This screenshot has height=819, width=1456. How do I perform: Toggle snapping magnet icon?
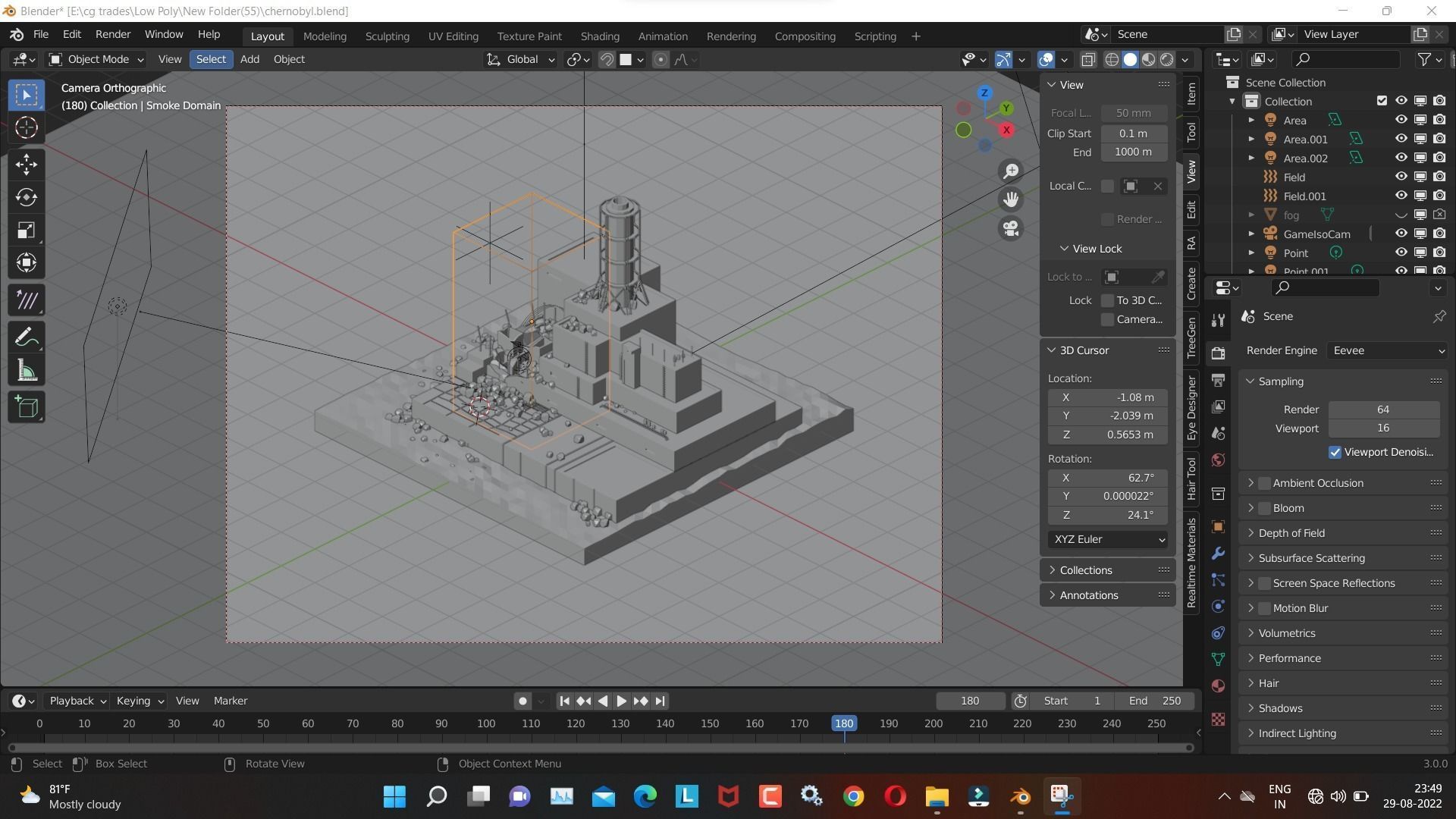pos(607,59)
